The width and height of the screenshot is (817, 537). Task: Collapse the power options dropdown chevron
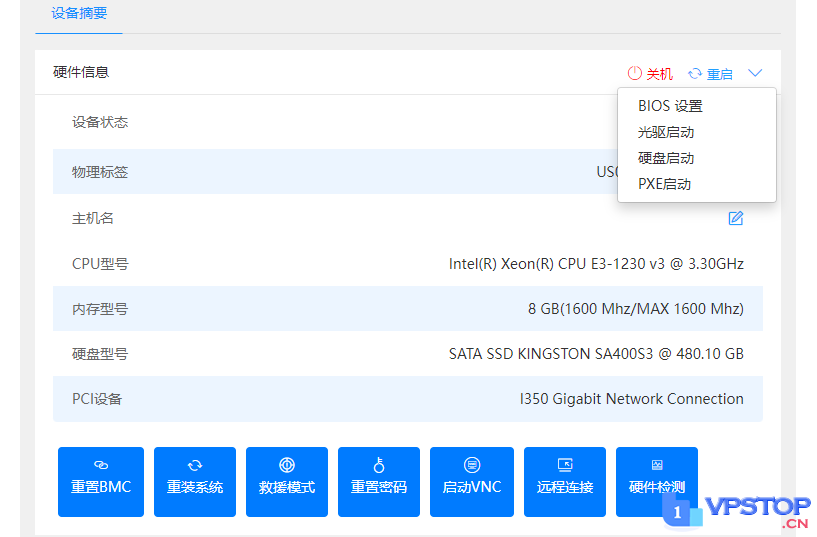(755, 73)
